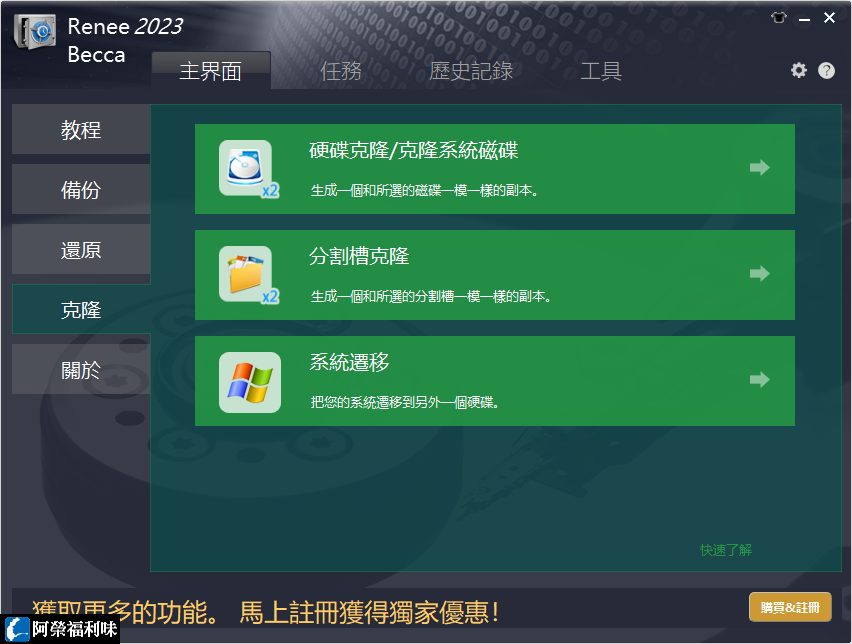The width and height of the screenshot is (852, 644).
Task: Open the help question mark icon
Action: pos(826,70)
